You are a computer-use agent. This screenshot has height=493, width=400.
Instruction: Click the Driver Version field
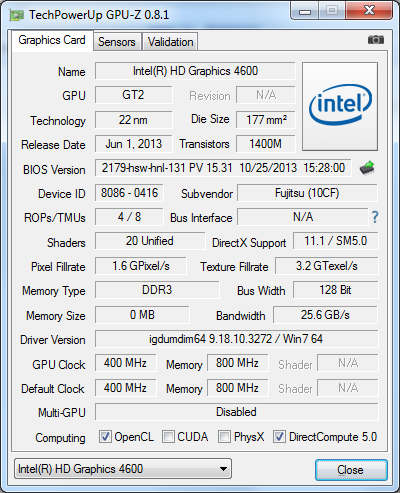point(236,339)
